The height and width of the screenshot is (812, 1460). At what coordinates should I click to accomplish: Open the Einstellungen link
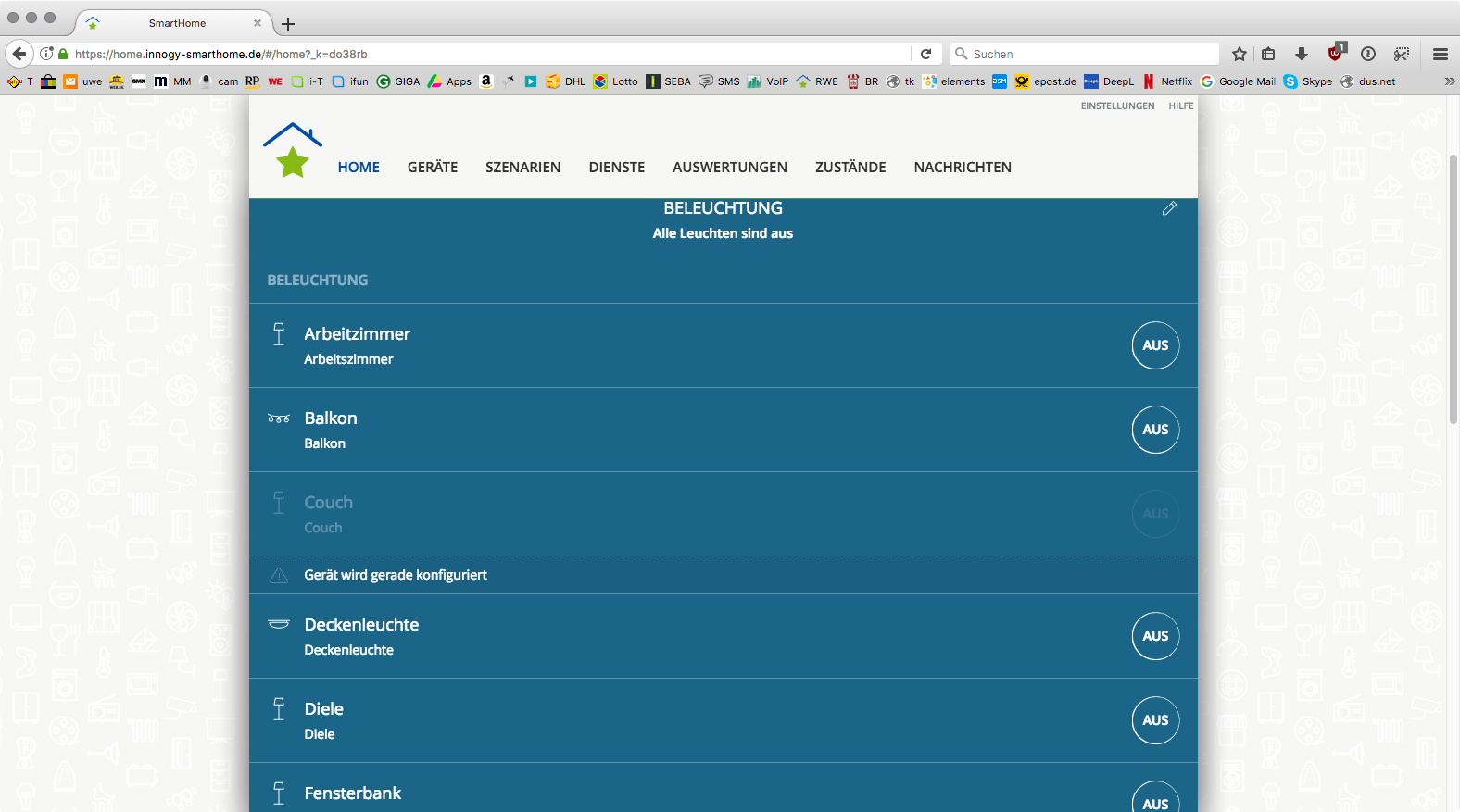pos(1117,106)
